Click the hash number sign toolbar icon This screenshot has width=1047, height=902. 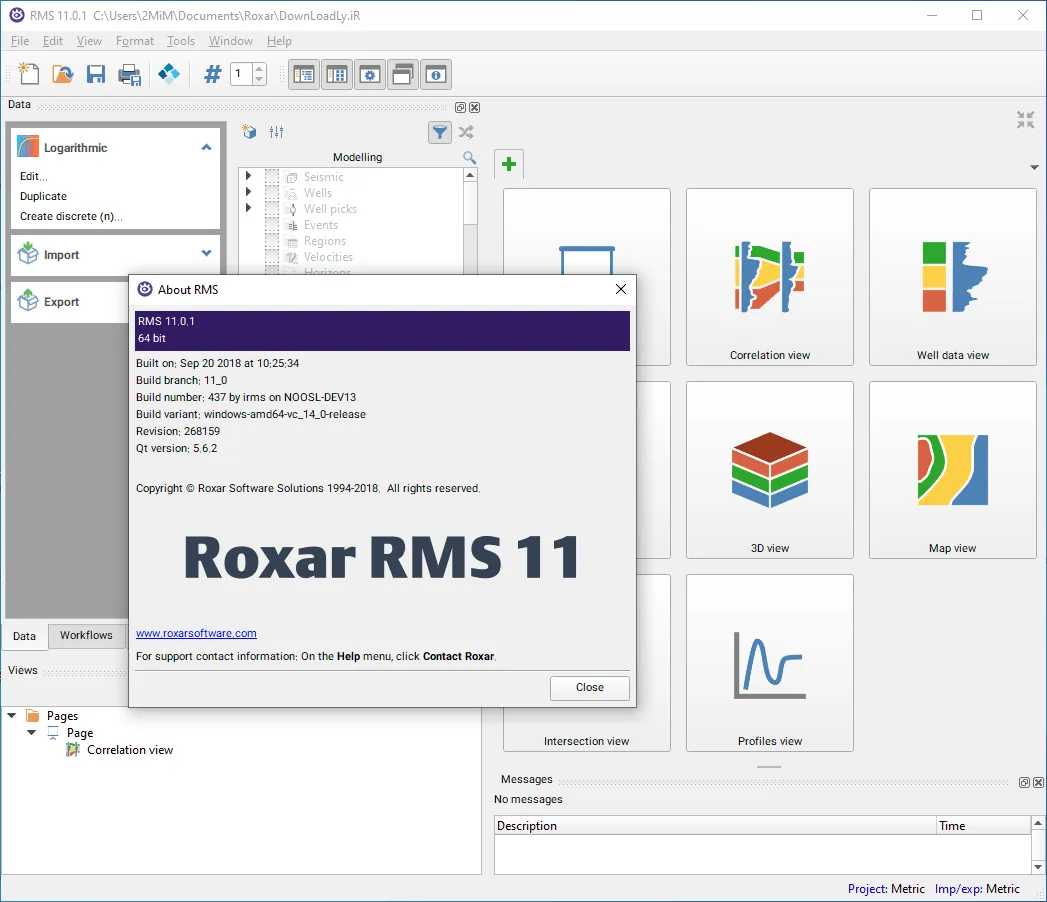pyautogui.click(x=212, y=73)
